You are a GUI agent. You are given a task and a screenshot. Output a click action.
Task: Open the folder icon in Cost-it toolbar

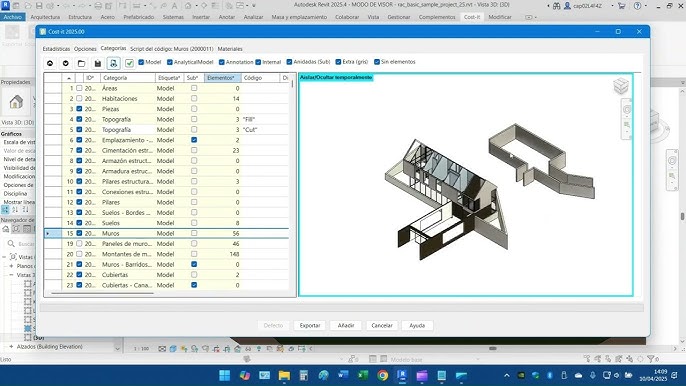81,63
